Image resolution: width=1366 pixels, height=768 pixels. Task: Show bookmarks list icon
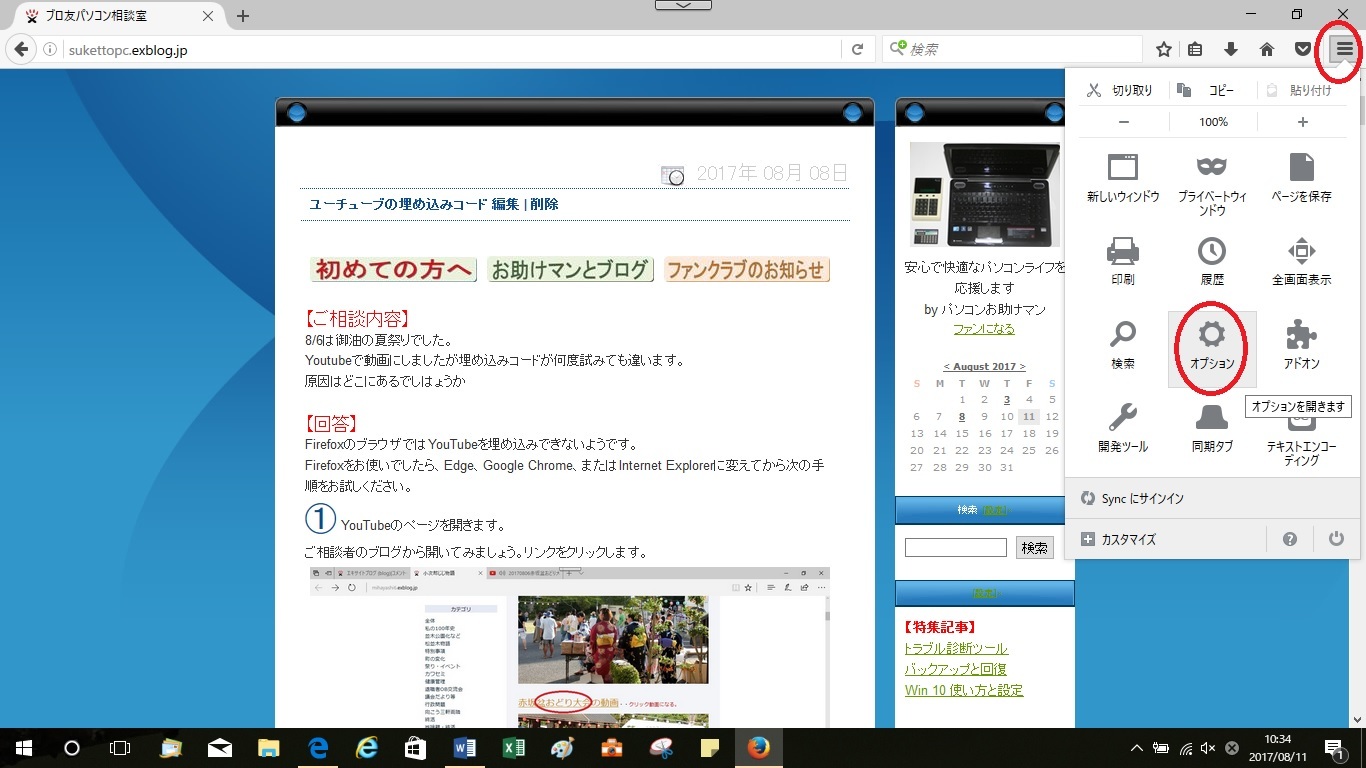pyautogui.click(x=1195, y=49)
